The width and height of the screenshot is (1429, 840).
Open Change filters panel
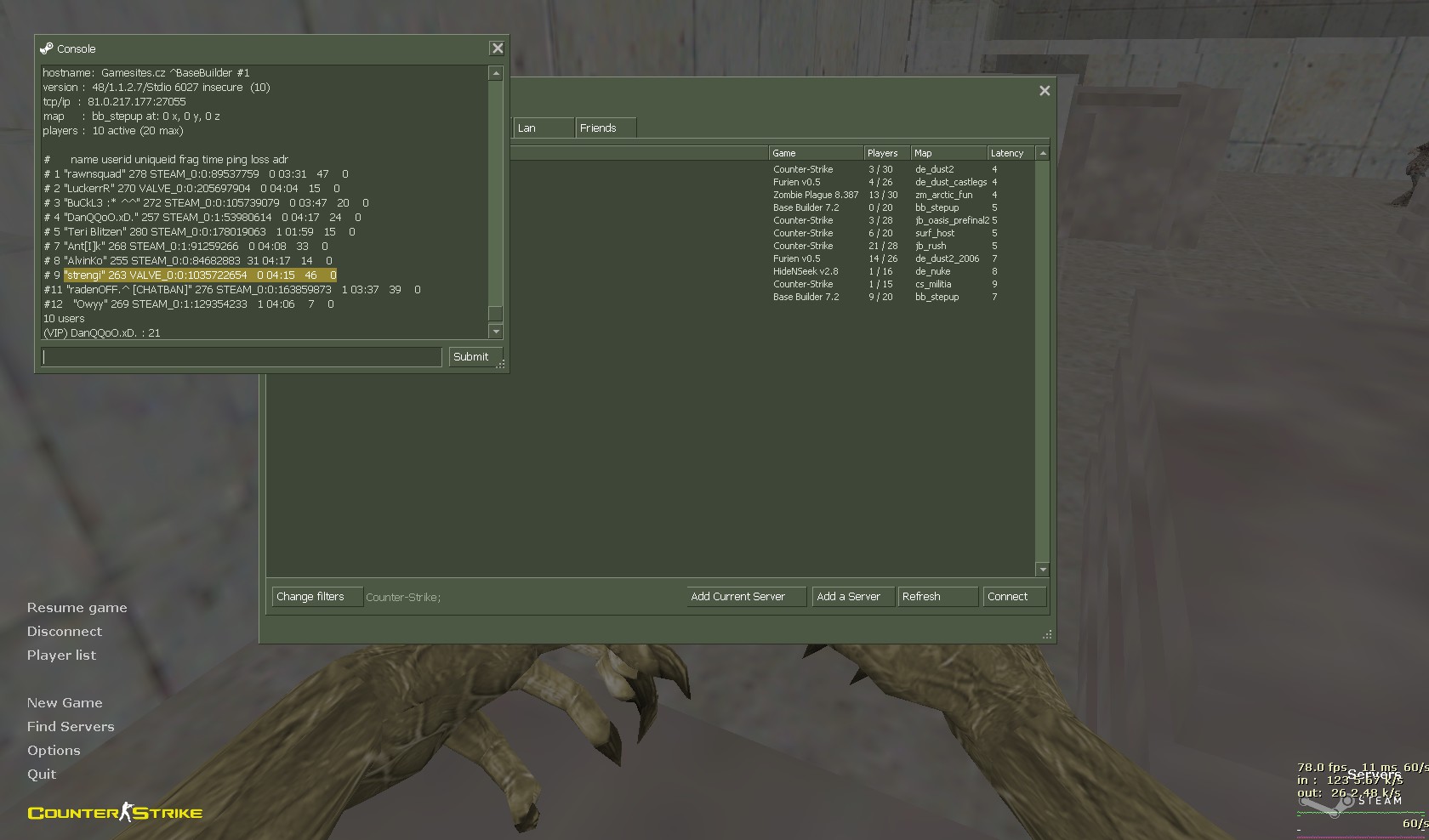[x=317, y=597]
